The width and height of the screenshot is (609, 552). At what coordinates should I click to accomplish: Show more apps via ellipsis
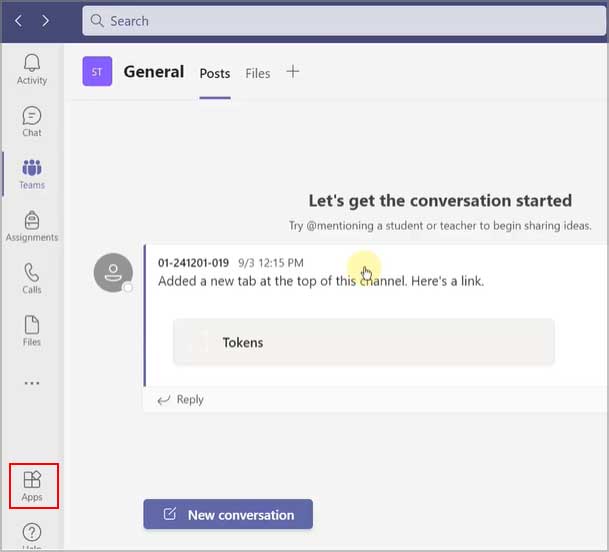click(32, 383)
